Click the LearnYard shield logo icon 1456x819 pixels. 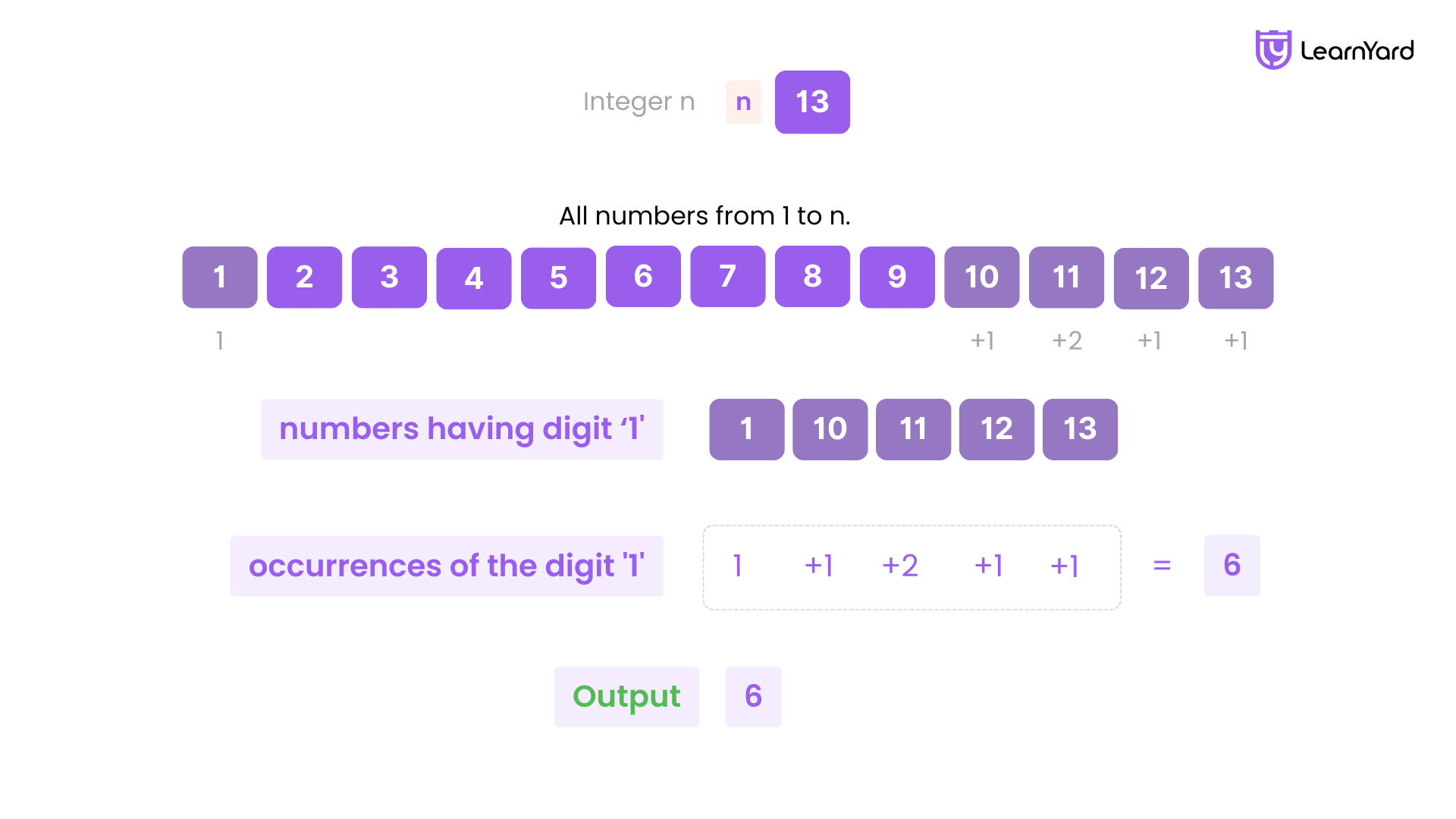click(x=1273, y=50)
